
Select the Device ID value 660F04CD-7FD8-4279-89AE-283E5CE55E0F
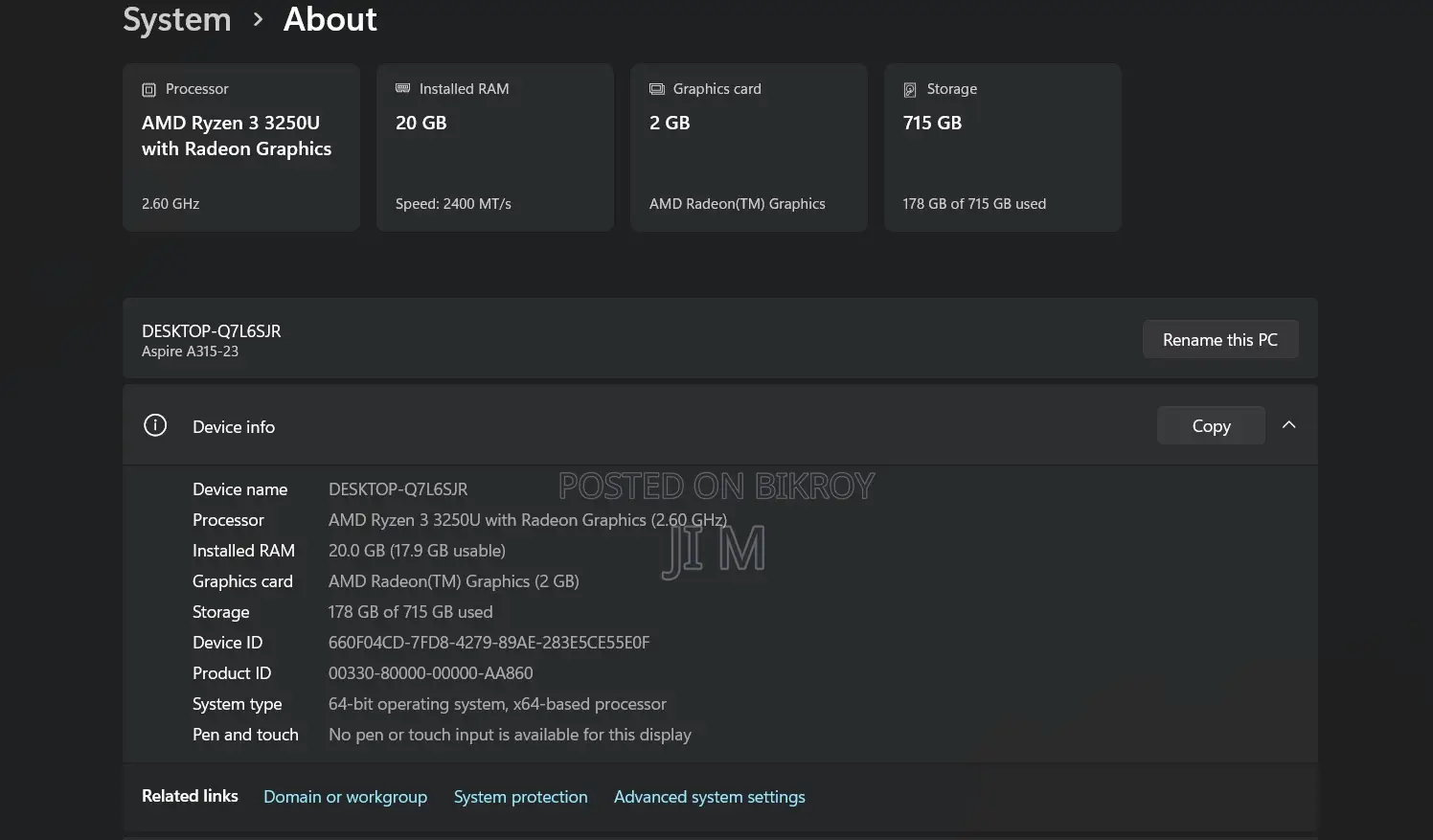(489, 643)
